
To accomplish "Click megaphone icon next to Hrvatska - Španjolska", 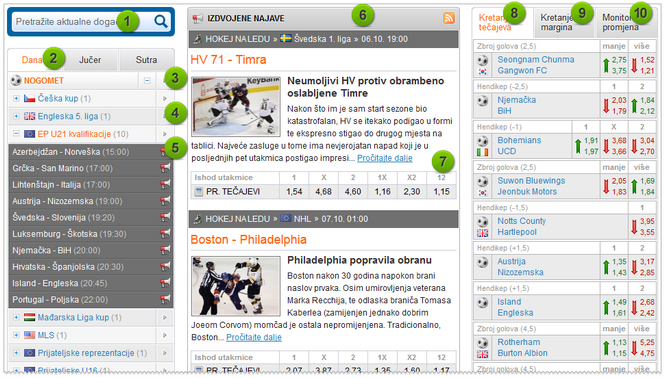I will click(165, 267).
